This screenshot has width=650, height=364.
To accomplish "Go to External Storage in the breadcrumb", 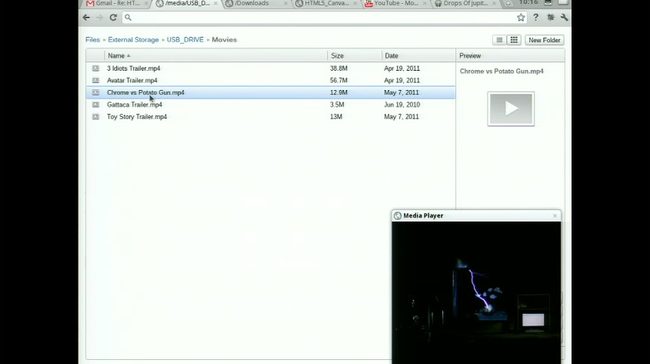I will point(133,40).
